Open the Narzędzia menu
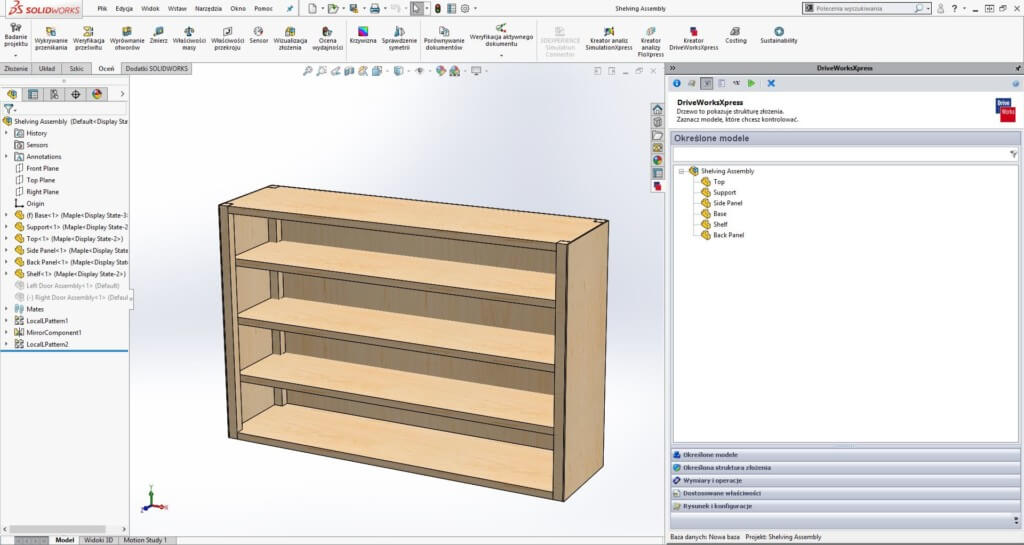 (x=208, y=8)
